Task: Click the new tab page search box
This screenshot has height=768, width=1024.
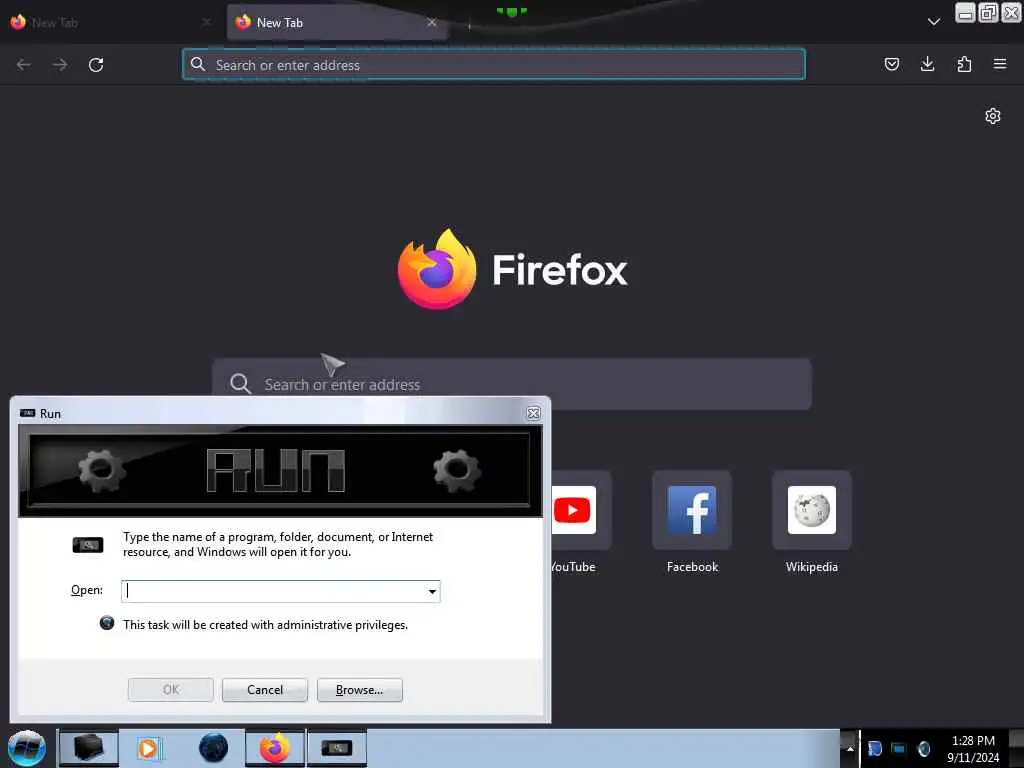Action: [511, 384]
